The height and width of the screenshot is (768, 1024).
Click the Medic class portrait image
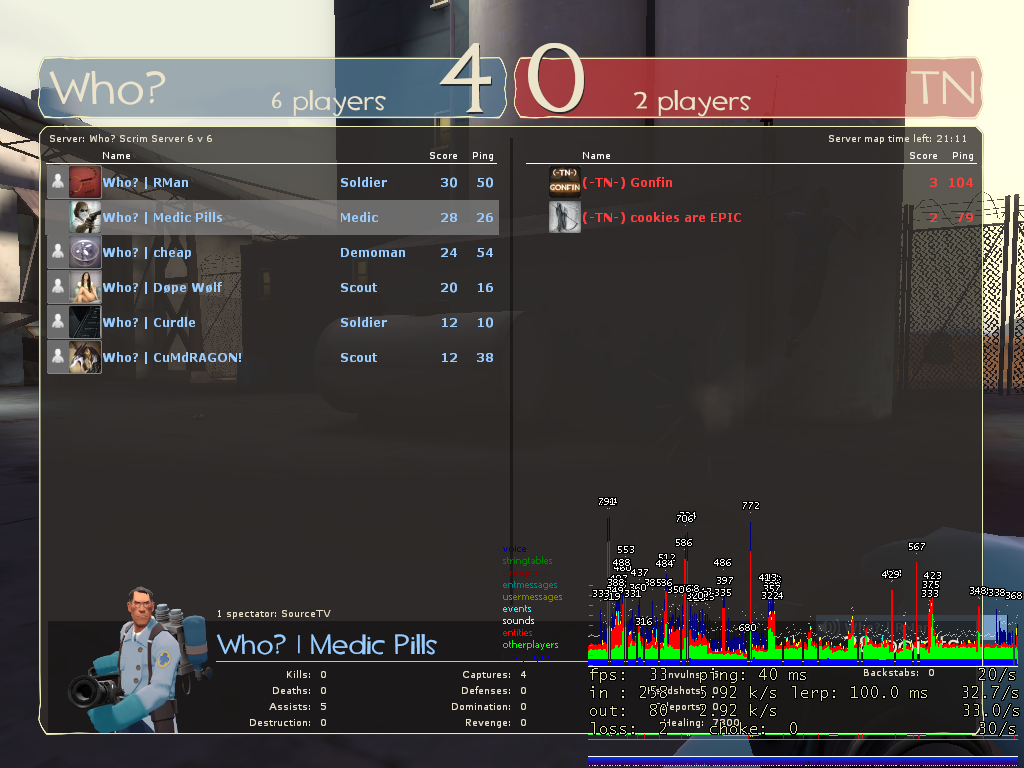pyautogui.click(x=138, y=660)
